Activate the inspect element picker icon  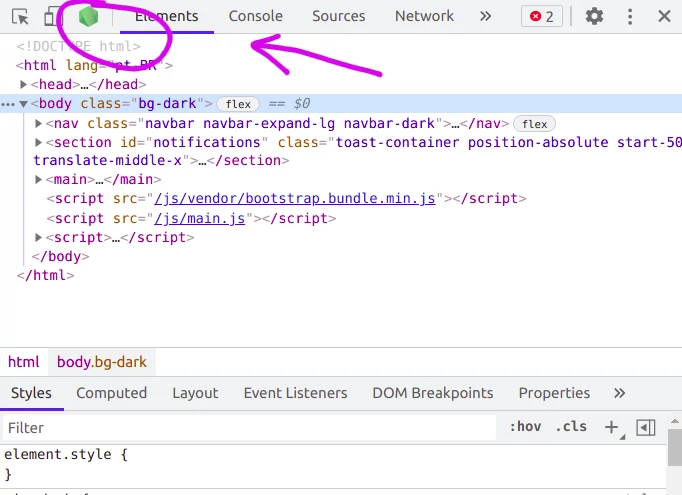(20, 17)
